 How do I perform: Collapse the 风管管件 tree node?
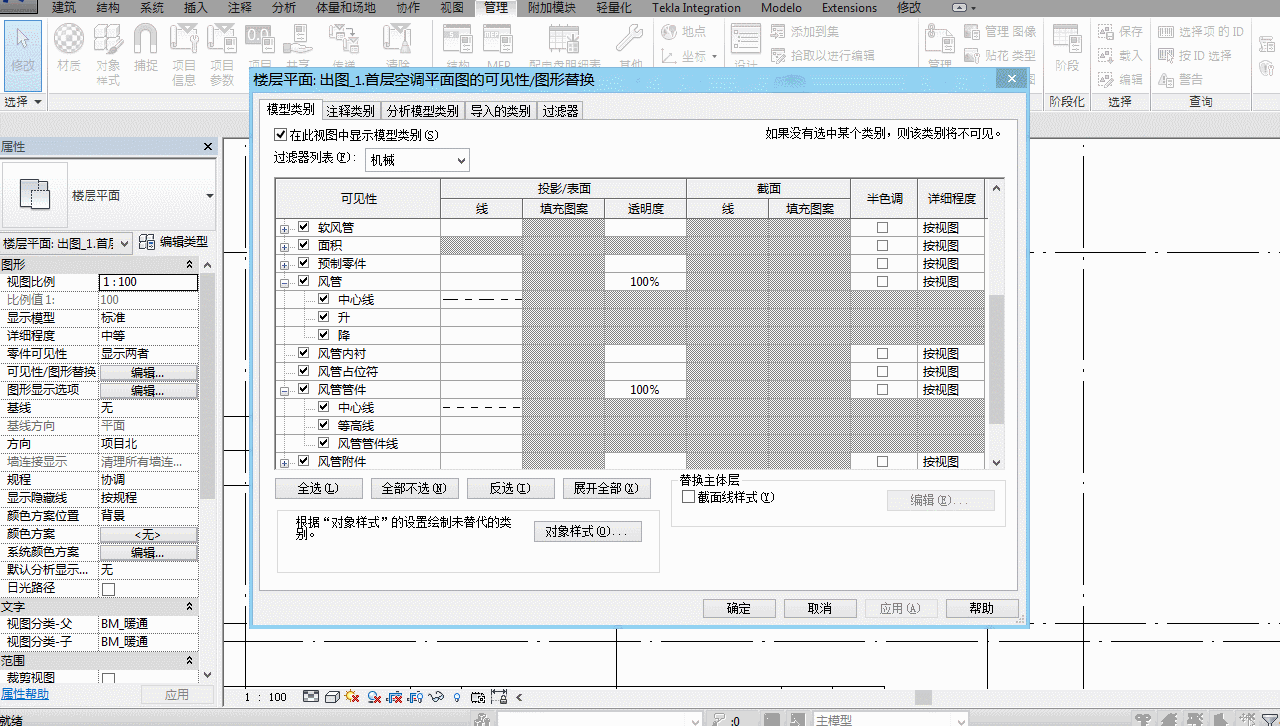(284, 391)
